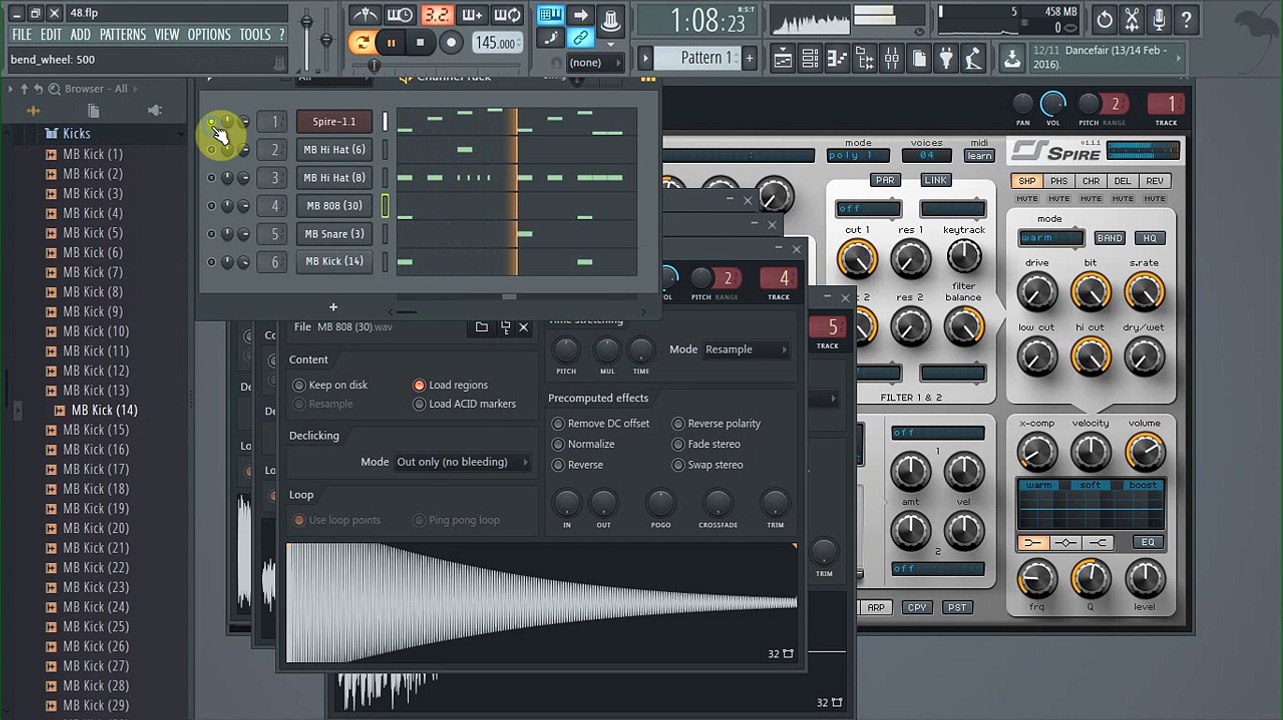Open the tempo tapper icon
Screen dimensions: 1283x720
pos(973,59)
